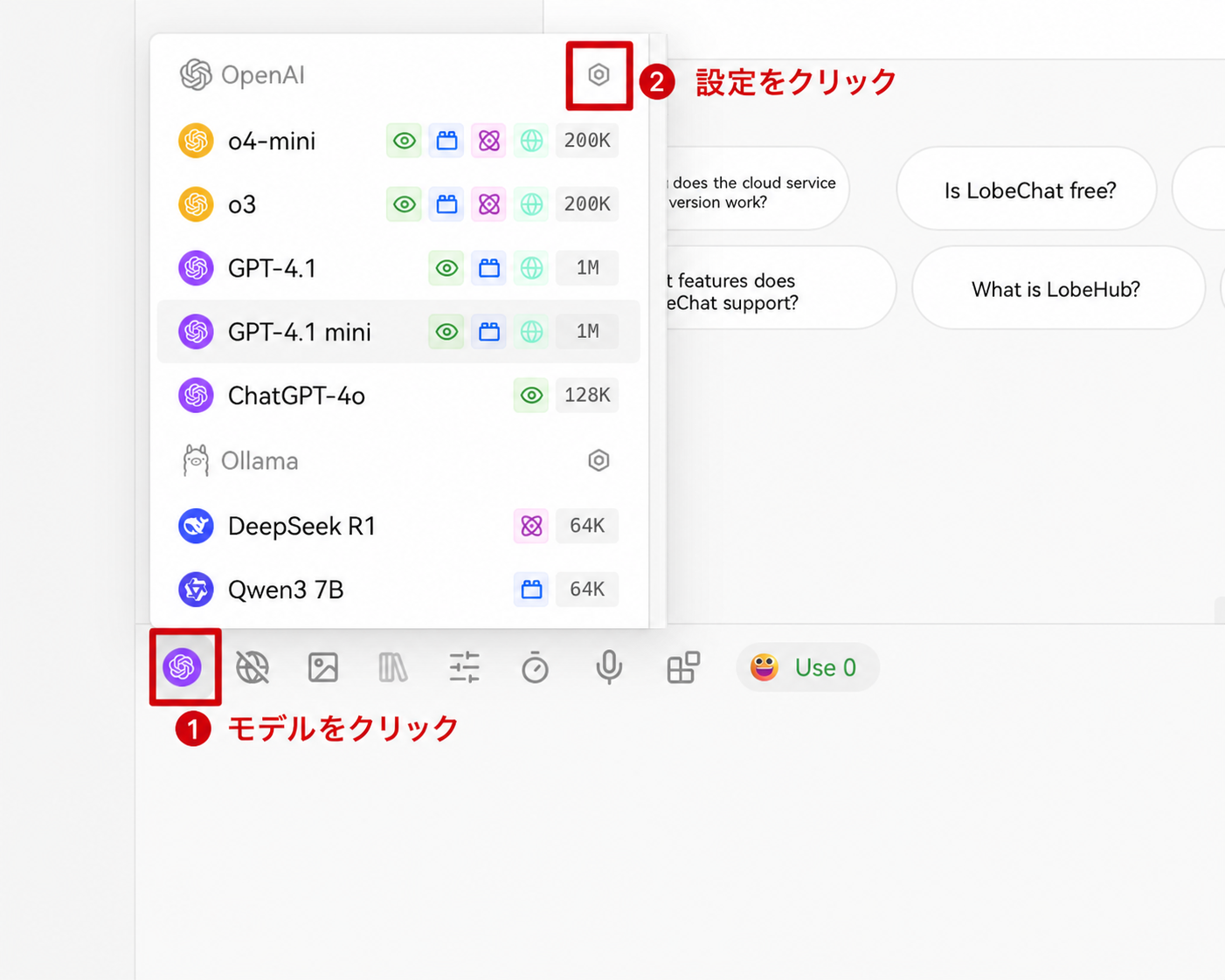This screenshot has width=1225, height=980.
Task: Click the GPT-4.1 mini 1M context tag
Action: pyautogui.click(x=587, y=332)
